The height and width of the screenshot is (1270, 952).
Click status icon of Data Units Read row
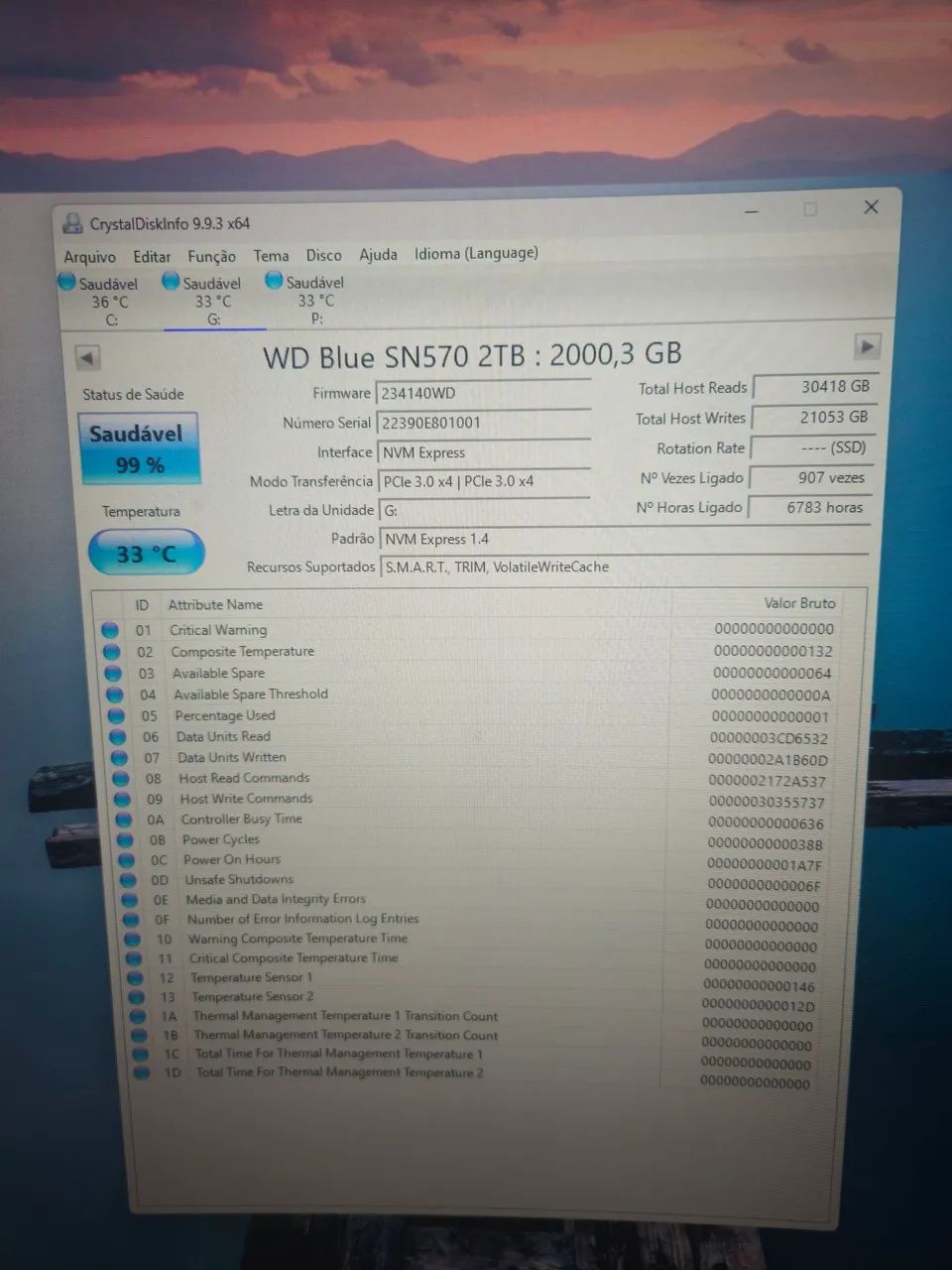click(x=118, y=737)
